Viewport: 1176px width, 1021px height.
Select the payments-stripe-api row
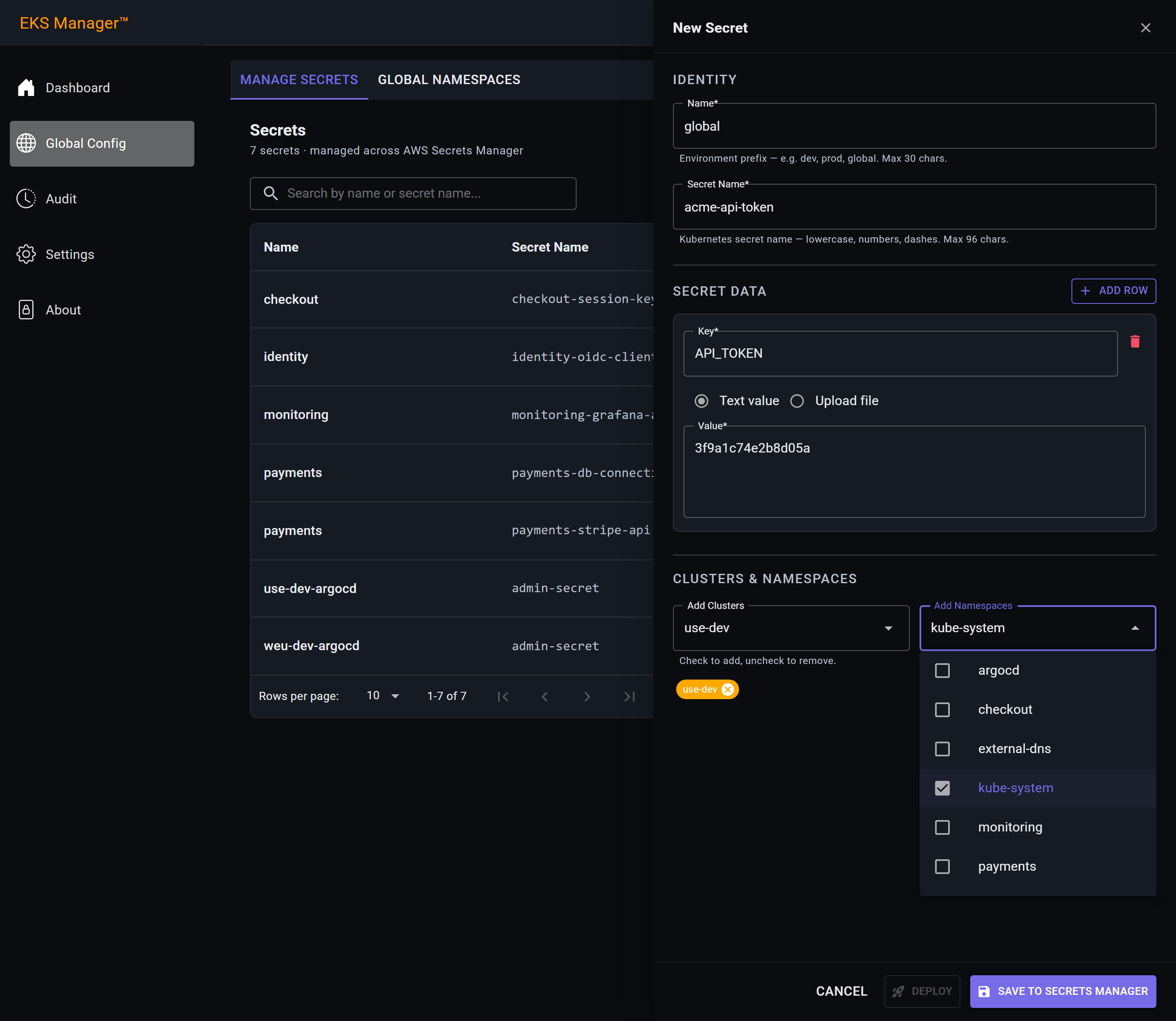(x=452, y=531)
